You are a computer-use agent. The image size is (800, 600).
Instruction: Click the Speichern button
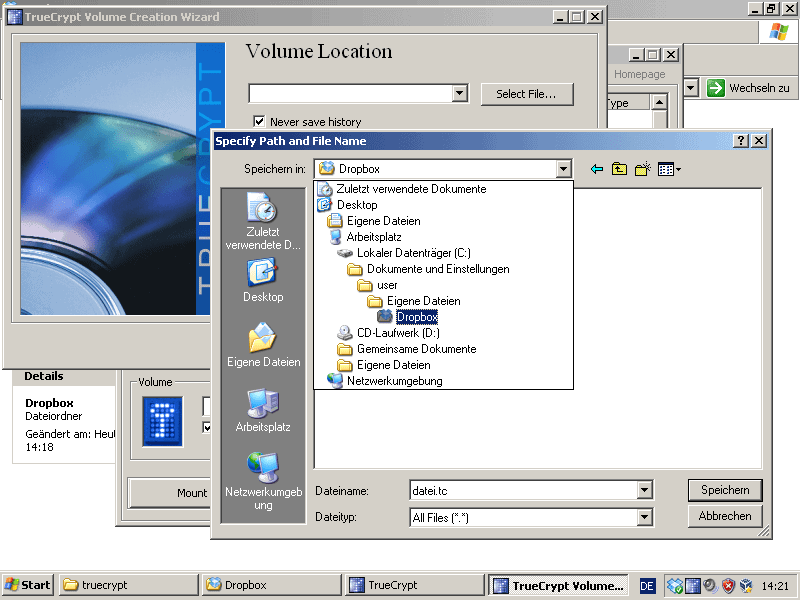(725, 490)
